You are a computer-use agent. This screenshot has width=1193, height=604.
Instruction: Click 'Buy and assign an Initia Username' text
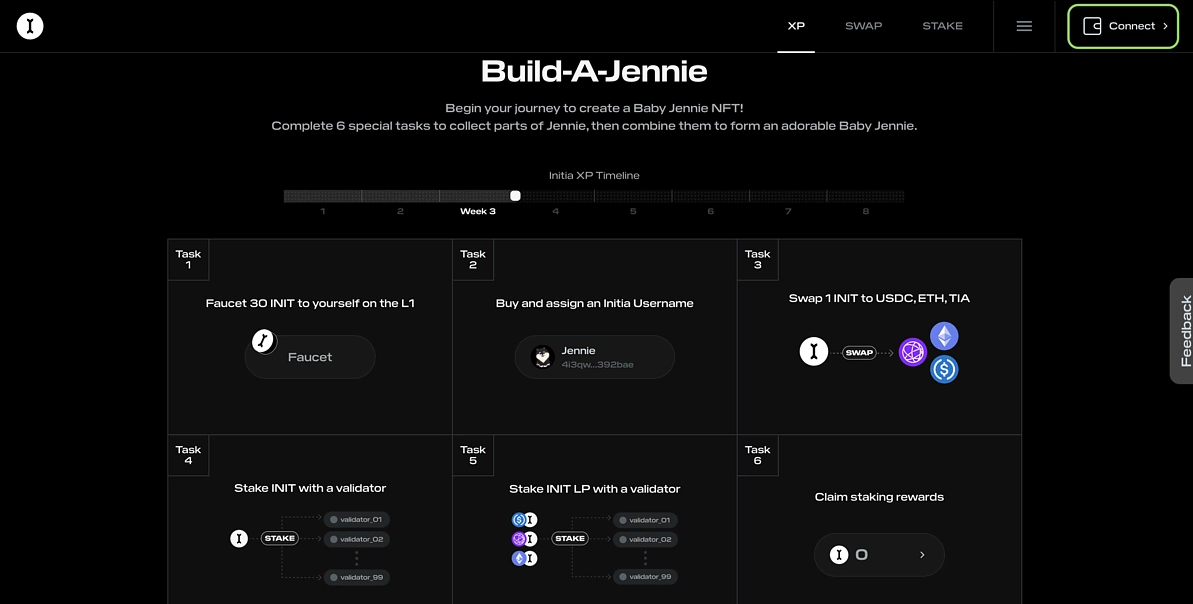[595, 303]
